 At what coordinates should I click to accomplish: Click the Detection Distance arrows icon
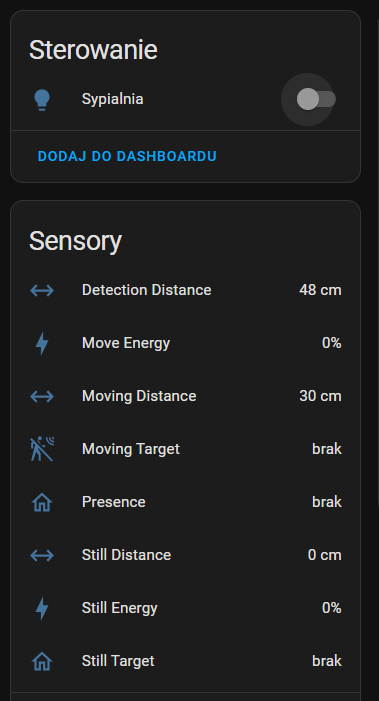click(x=42, y=291)
